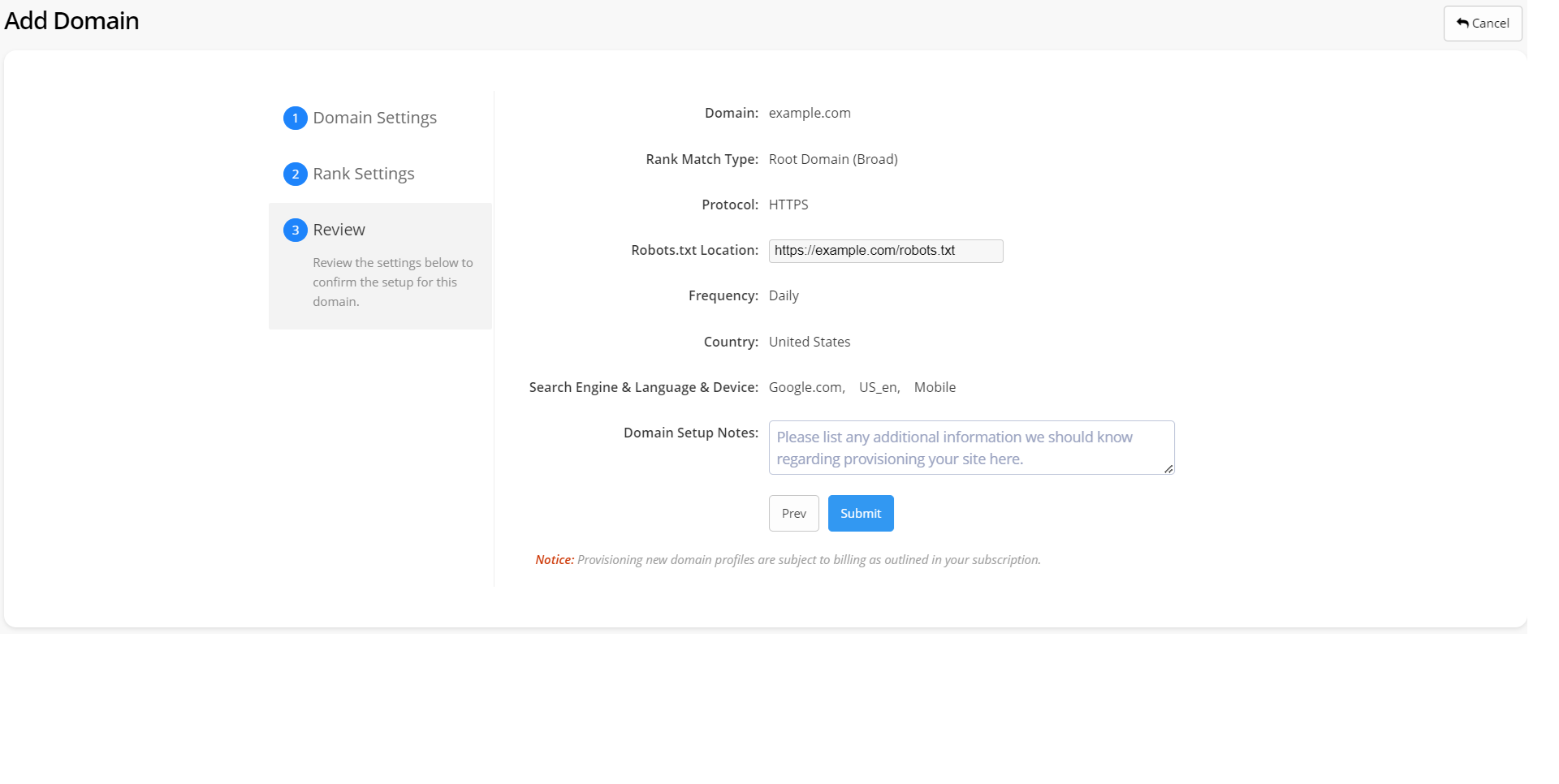
Task: Click the step 1 circle icon
Action: click(295, 118)
